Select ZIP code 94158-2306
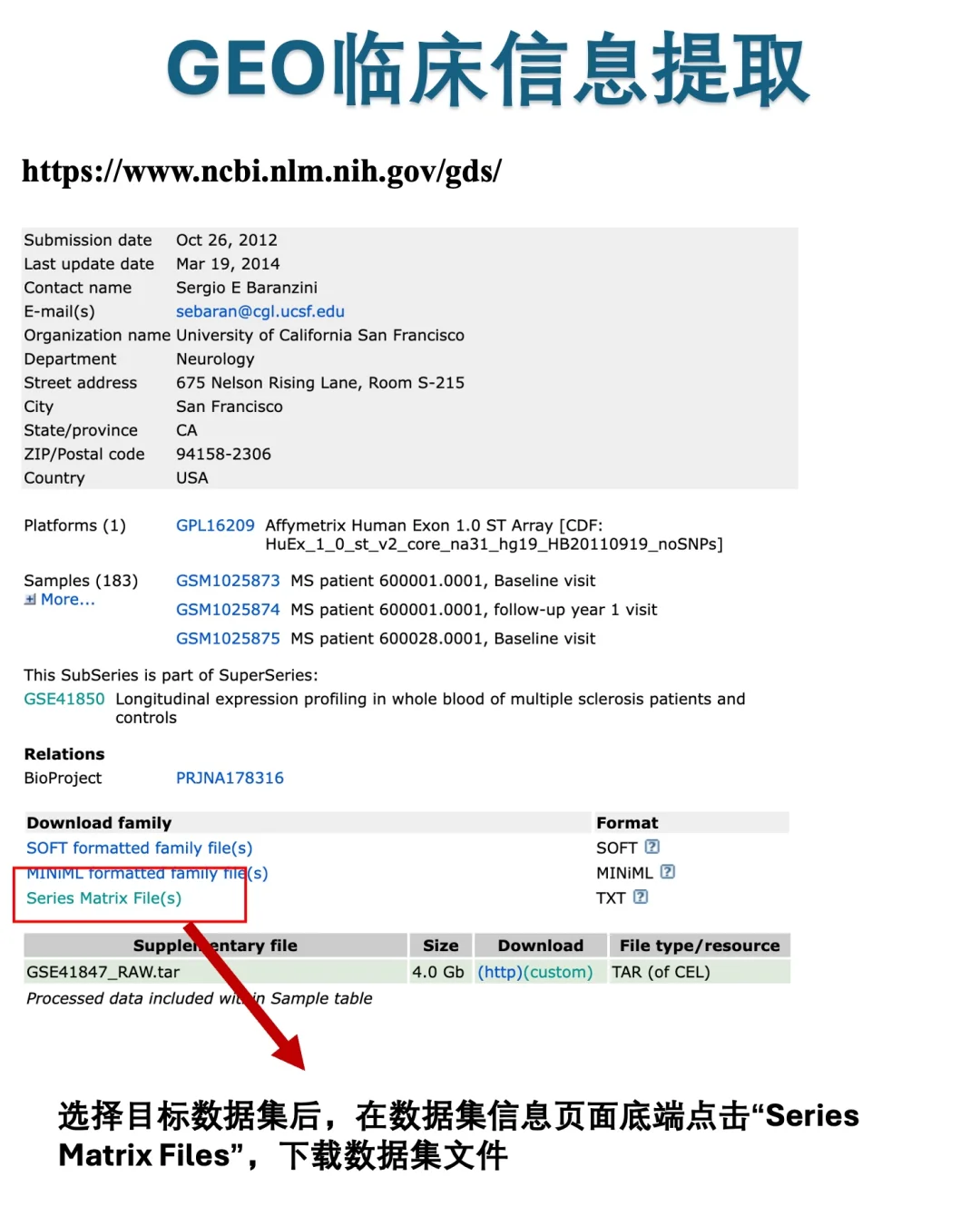 (x=223, y=454)
